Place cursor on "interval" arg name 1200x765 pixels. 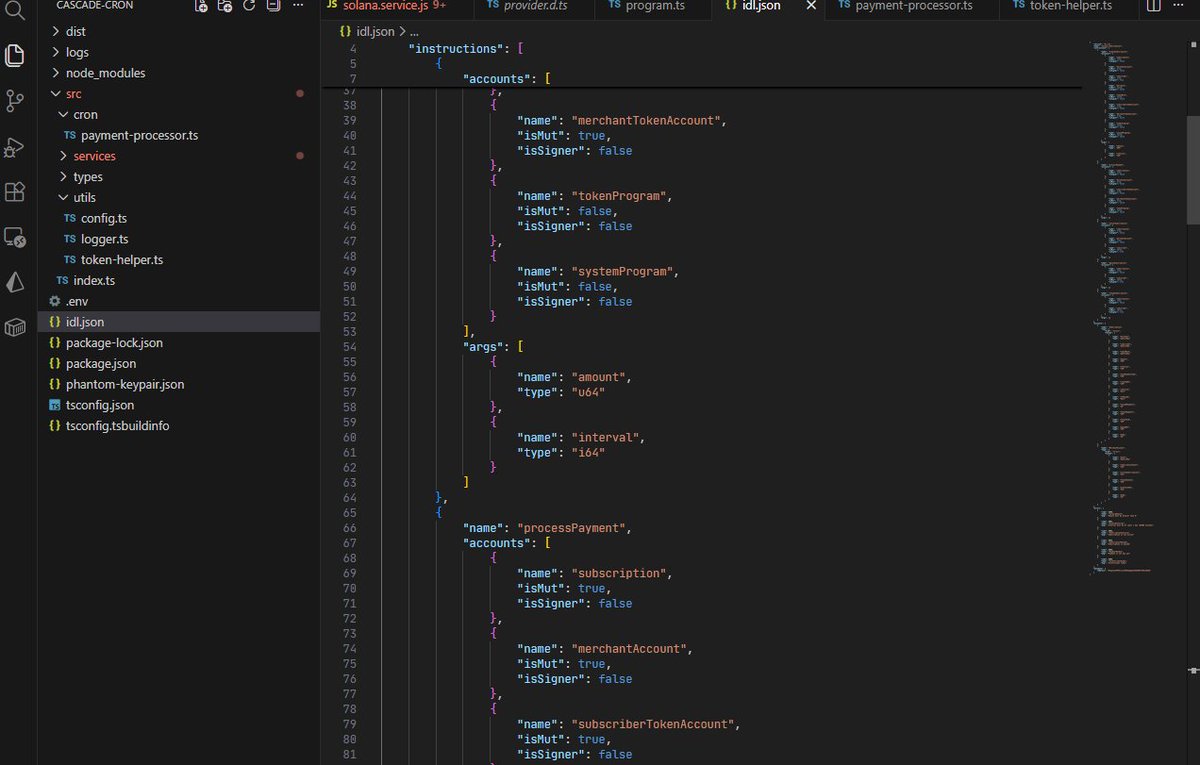click(x=605, y=437)
